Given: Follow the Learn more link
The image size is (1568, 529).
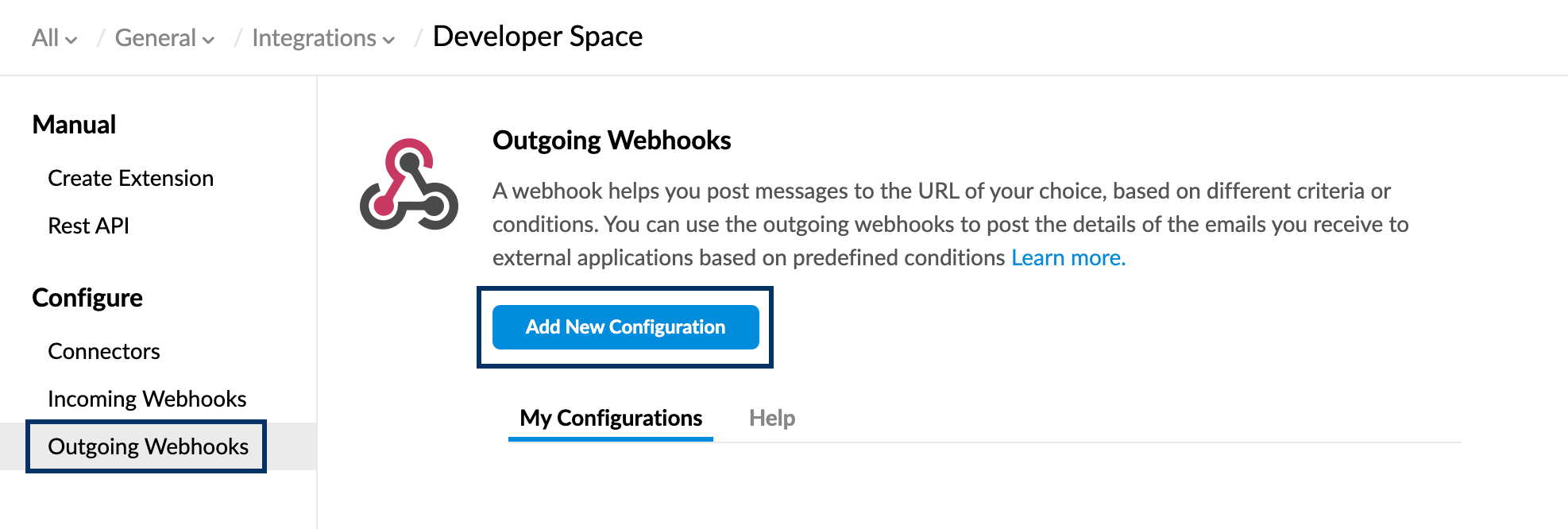Looking at the screenshot, I should (x=1068, y=257).
